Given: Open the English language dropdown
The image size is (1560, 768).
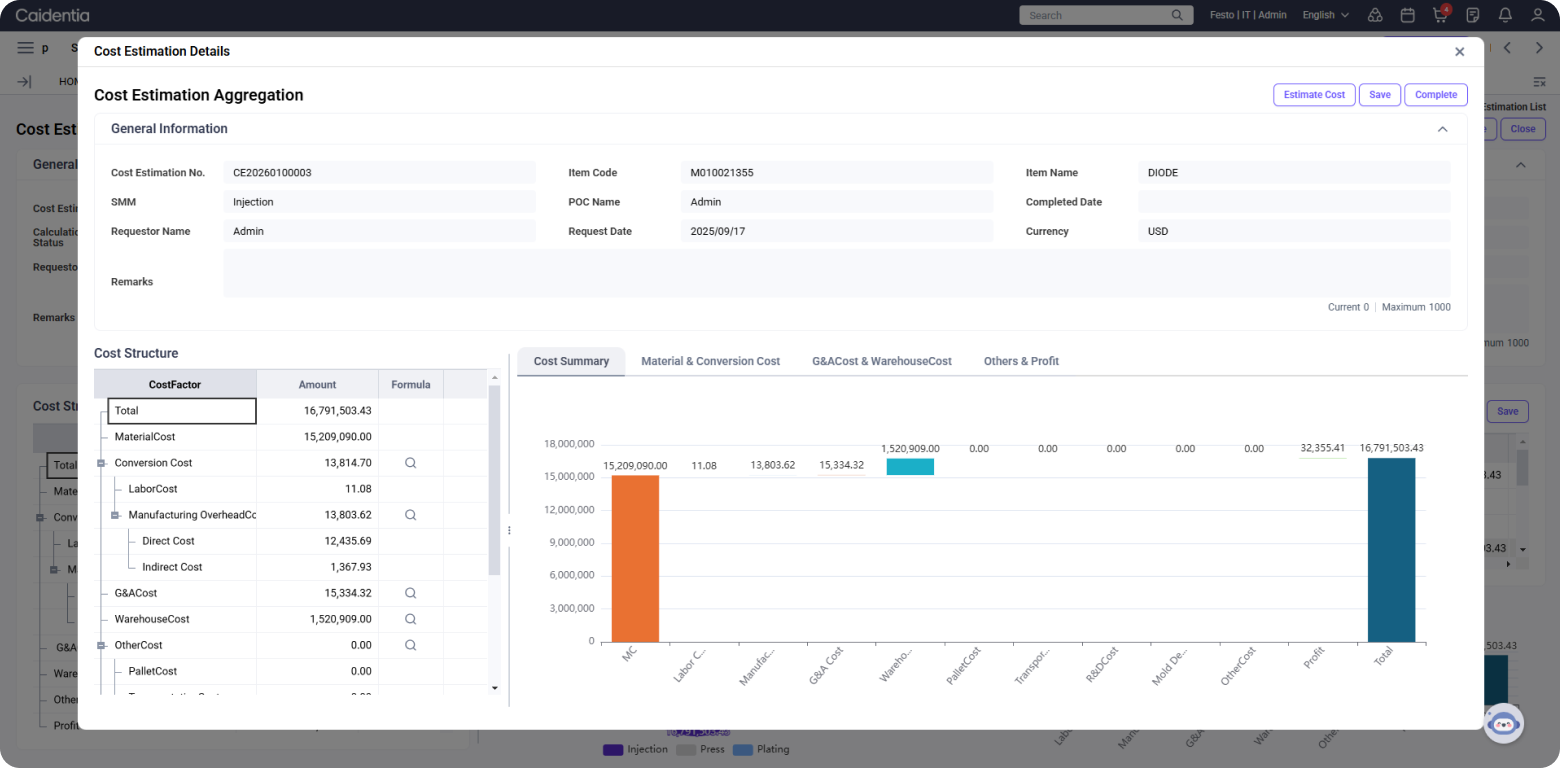Looking at the screenshot, I should point(1325,15).
